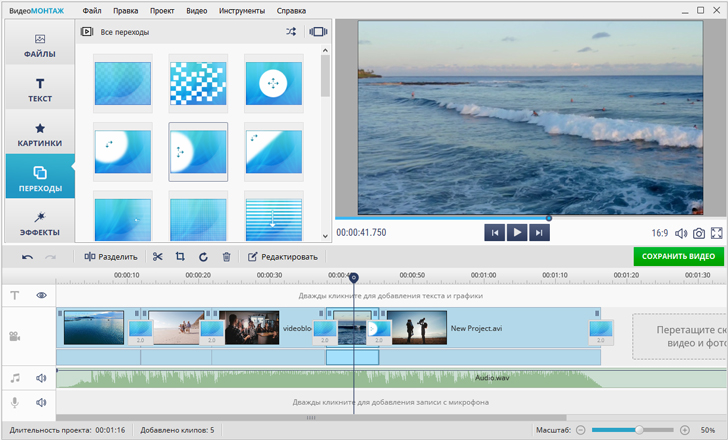Click the Сохранить видео button
The image size is (728, 440).
[x=677, y=257]
